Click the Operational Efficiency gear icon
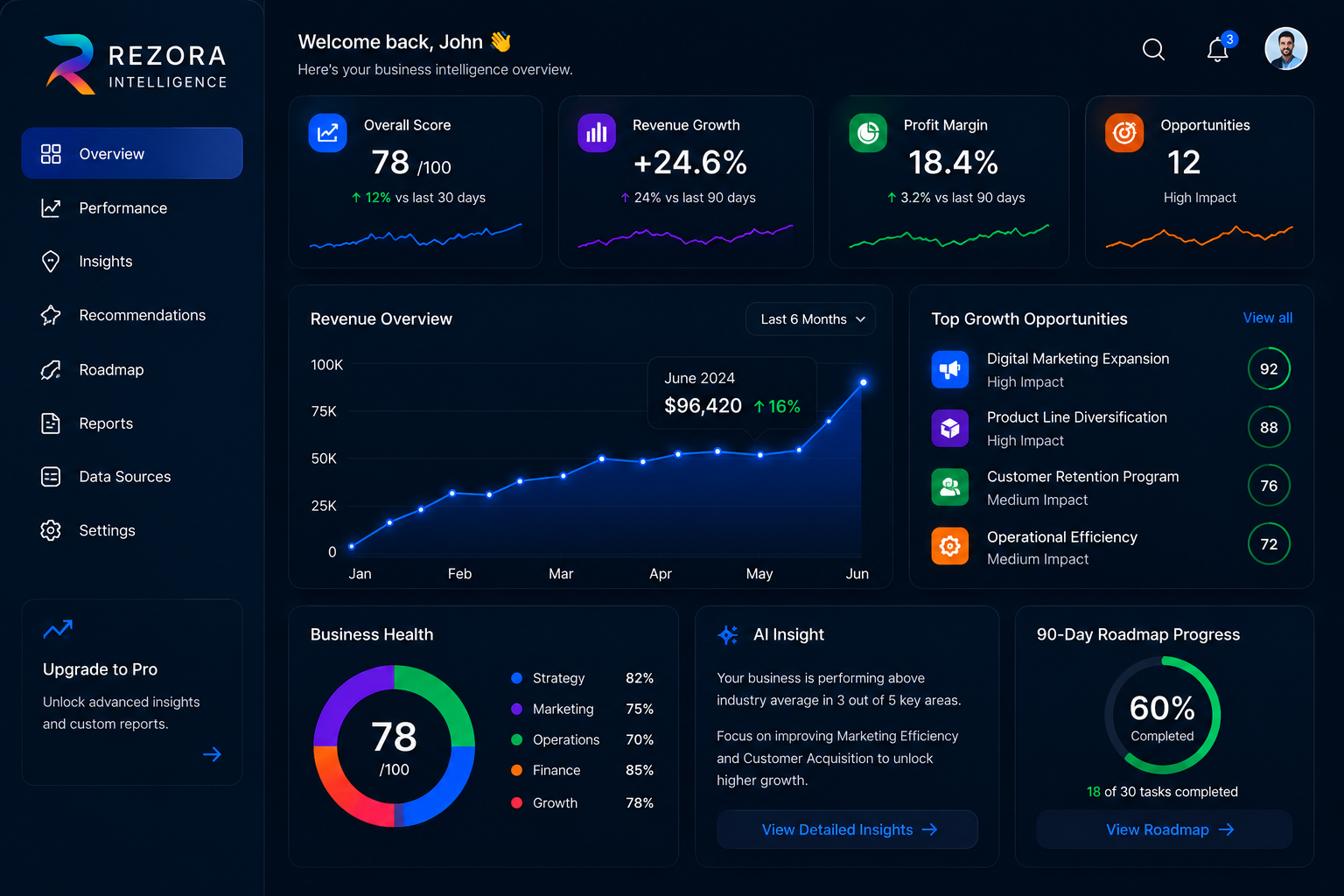 (x=950, y=546)
